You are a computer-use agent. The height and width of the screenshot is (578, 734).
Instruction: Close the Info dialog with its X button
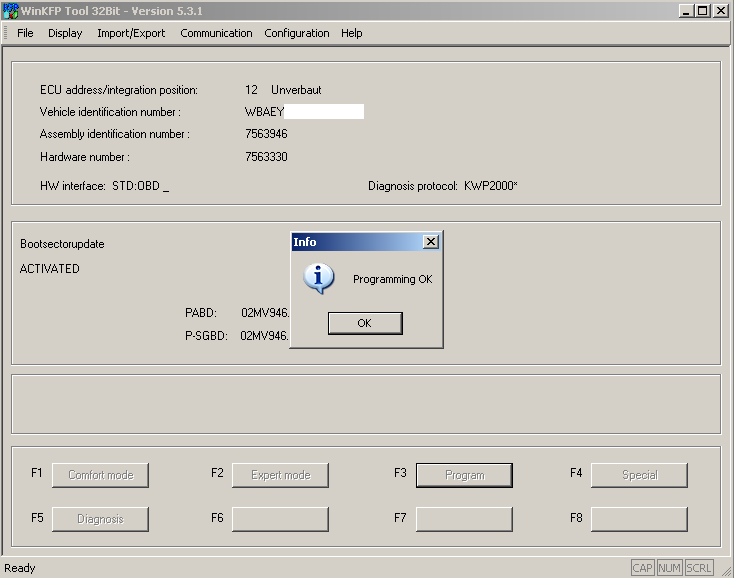coord(430,242)
